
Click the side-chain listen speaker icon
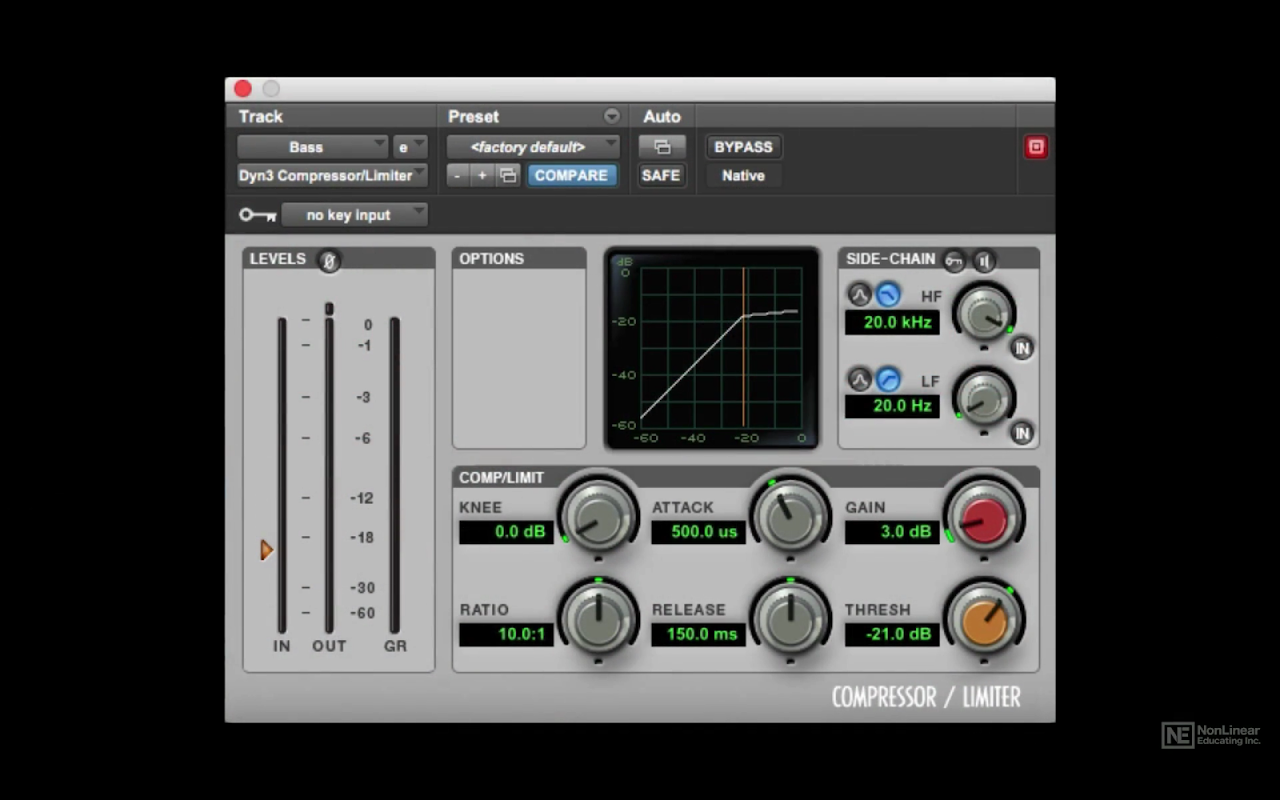(984, 260)
